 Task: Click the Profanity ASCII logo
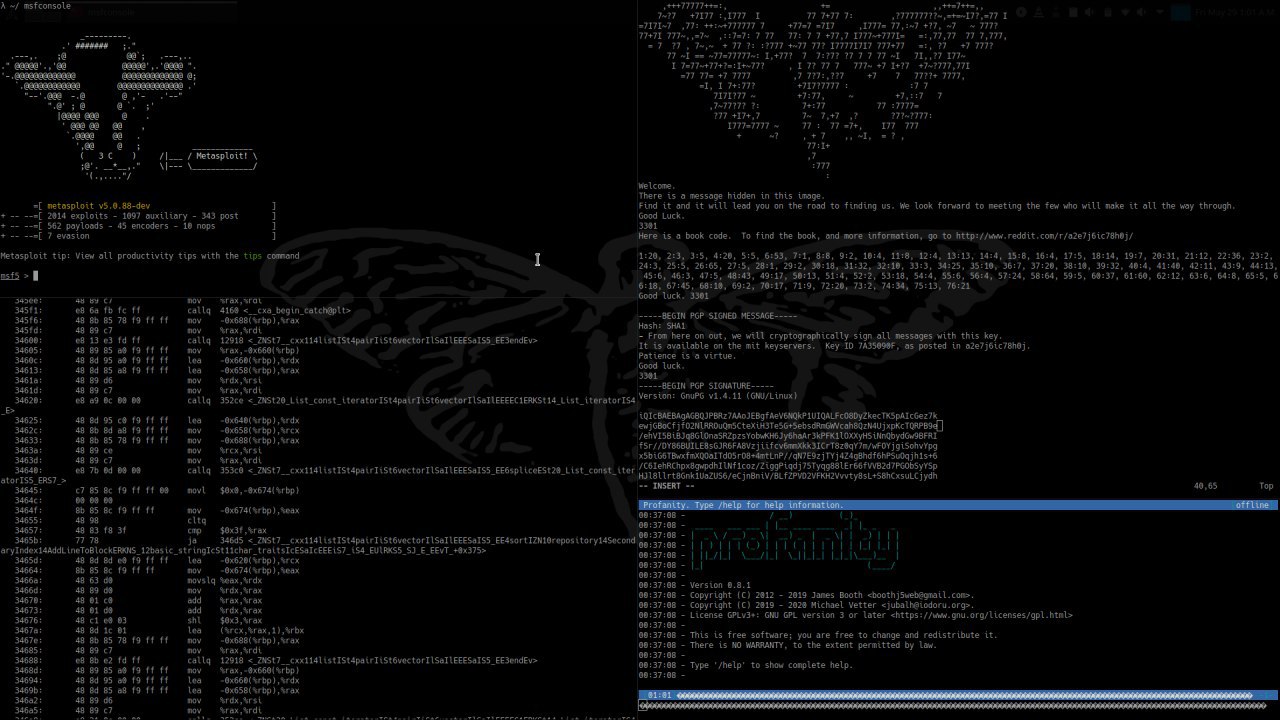pos(796,541)
